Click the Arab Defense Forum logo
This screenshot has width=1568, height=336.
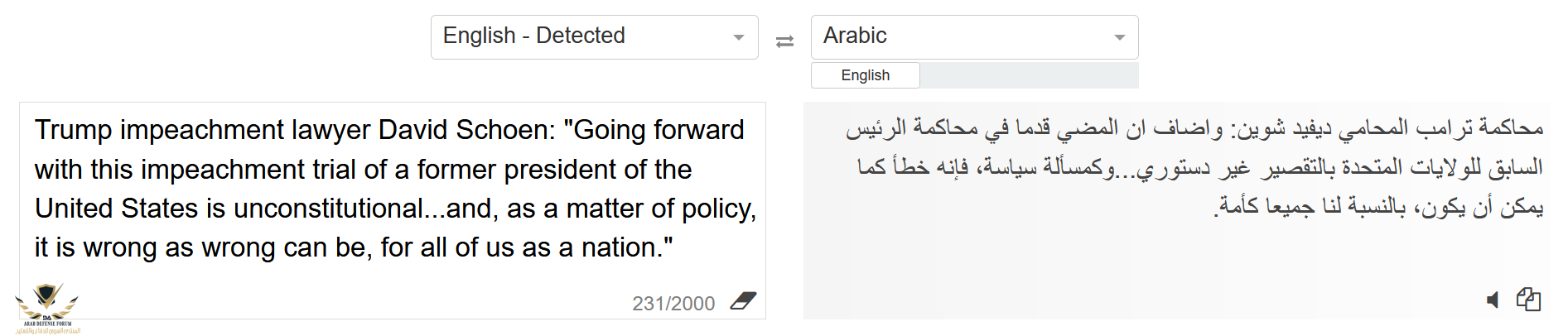47,308
